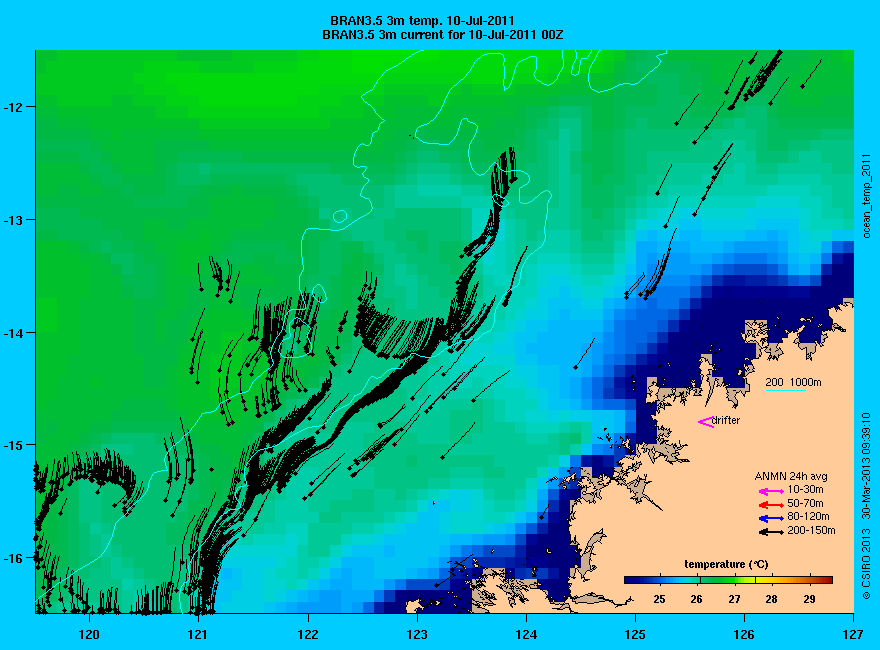Screen dimensions: 880x650
Task: Click the '10-30m' depth label
Action: coord(805,489)
